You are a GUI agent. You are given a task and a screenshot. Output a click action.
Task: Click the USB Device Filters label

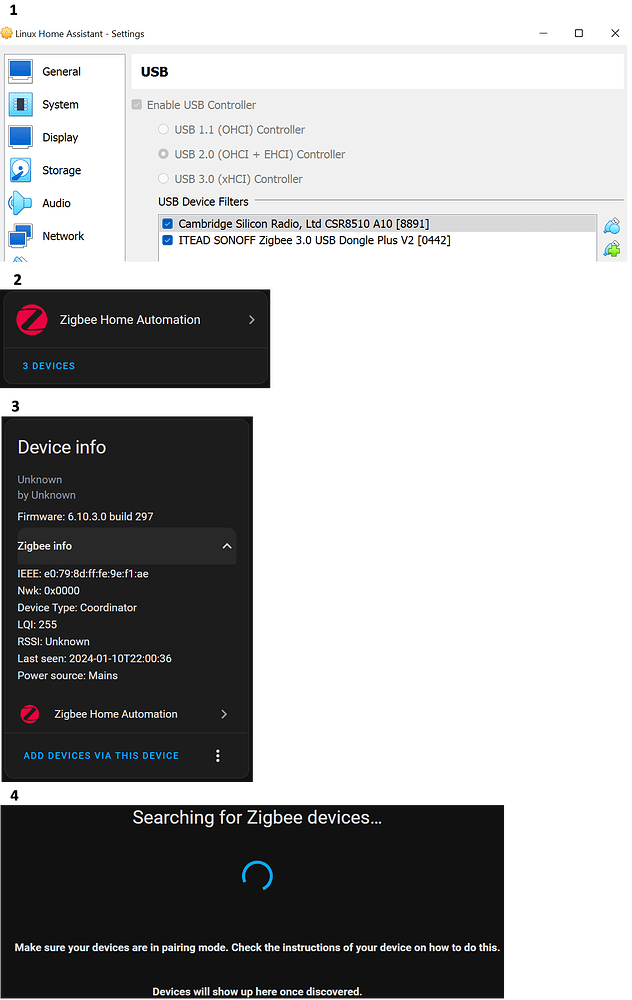(203, 202)
